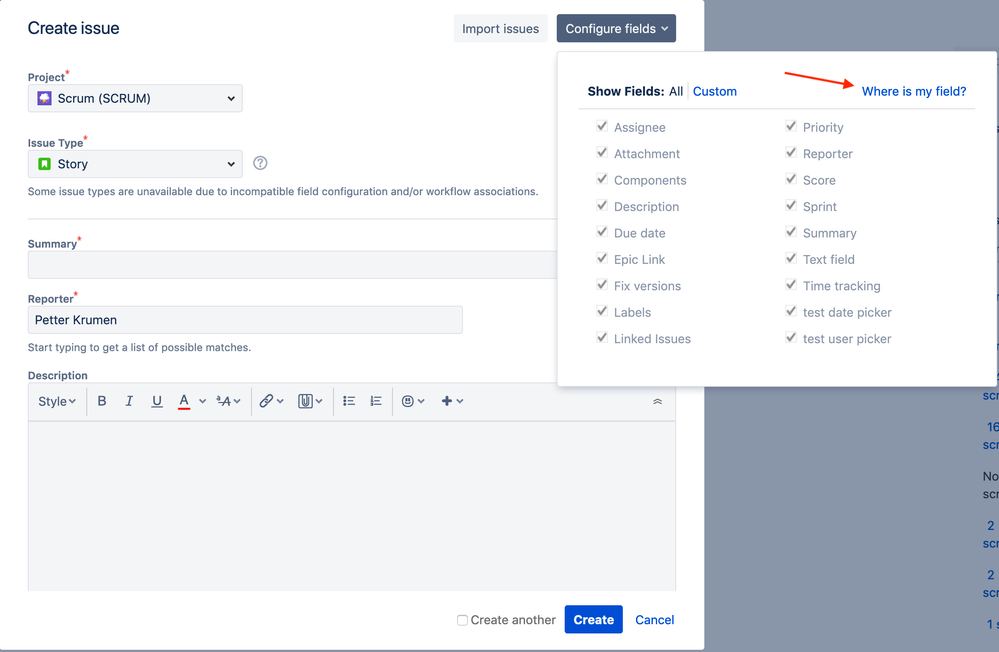Open 'Where is my field?' link
Viewport: 999px width, 652px height.
[x=914, y=91]
